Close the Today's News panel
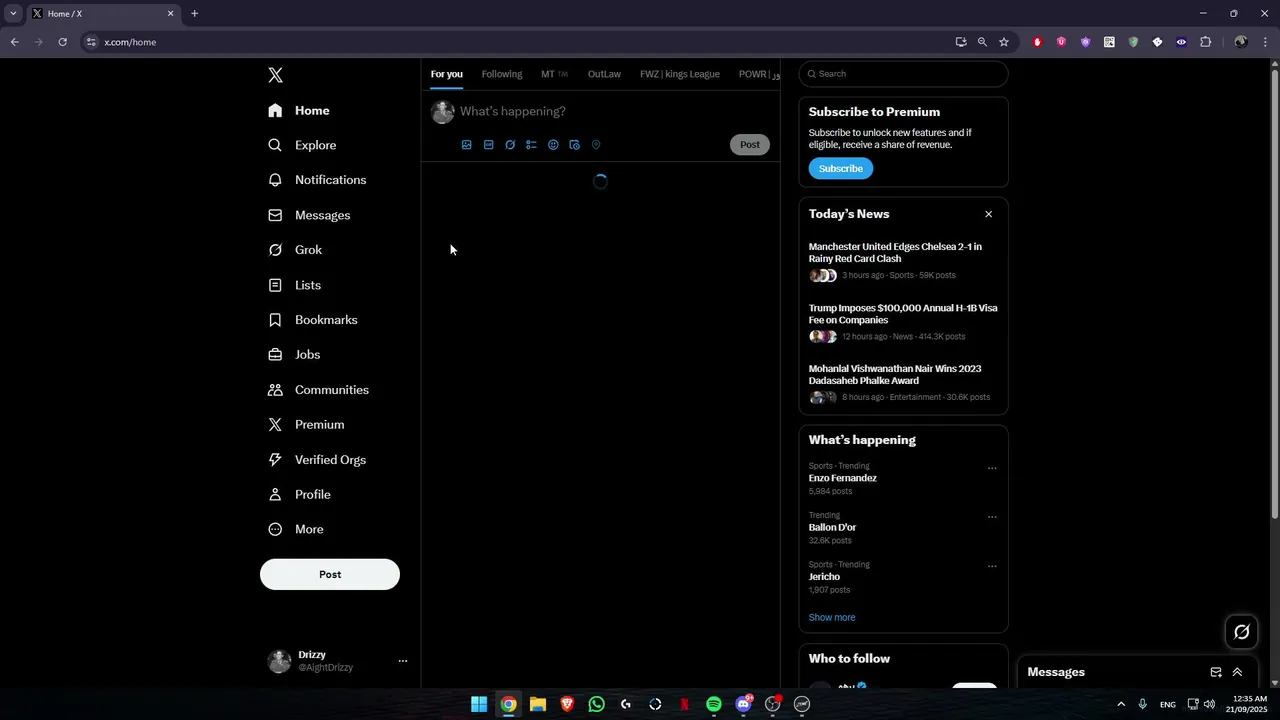Image resolution: width=1280 pixels, height=720 pixels. [989, 214]
